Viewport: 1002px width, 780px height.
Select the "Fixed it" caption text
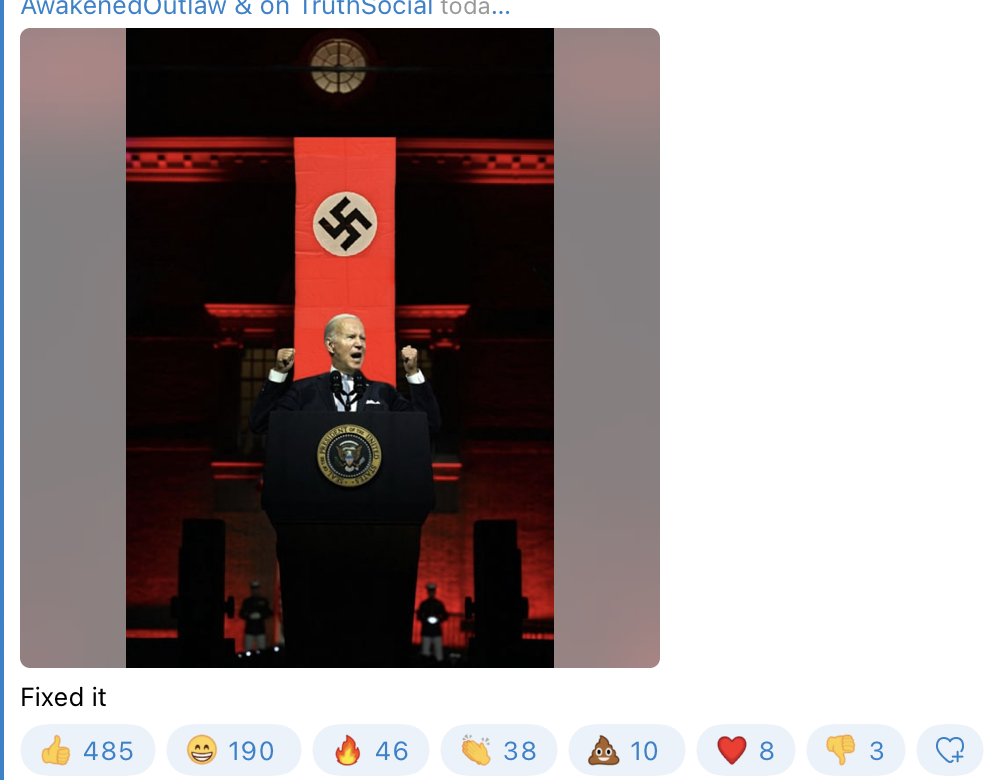[63, 697]
